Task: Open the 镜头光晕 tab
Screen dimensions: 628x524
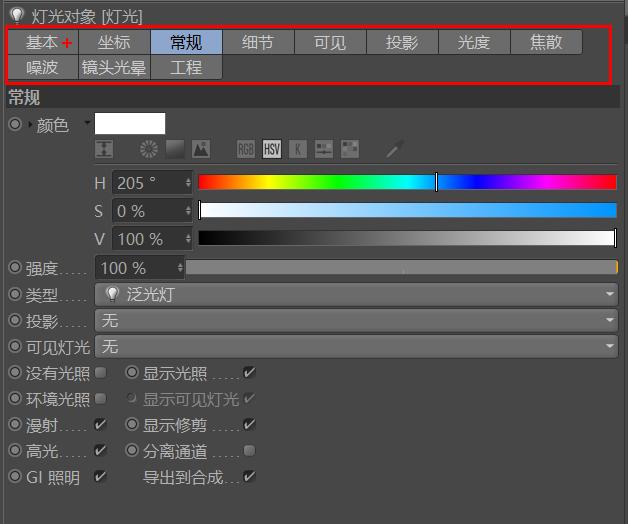Action: point(114,67)
